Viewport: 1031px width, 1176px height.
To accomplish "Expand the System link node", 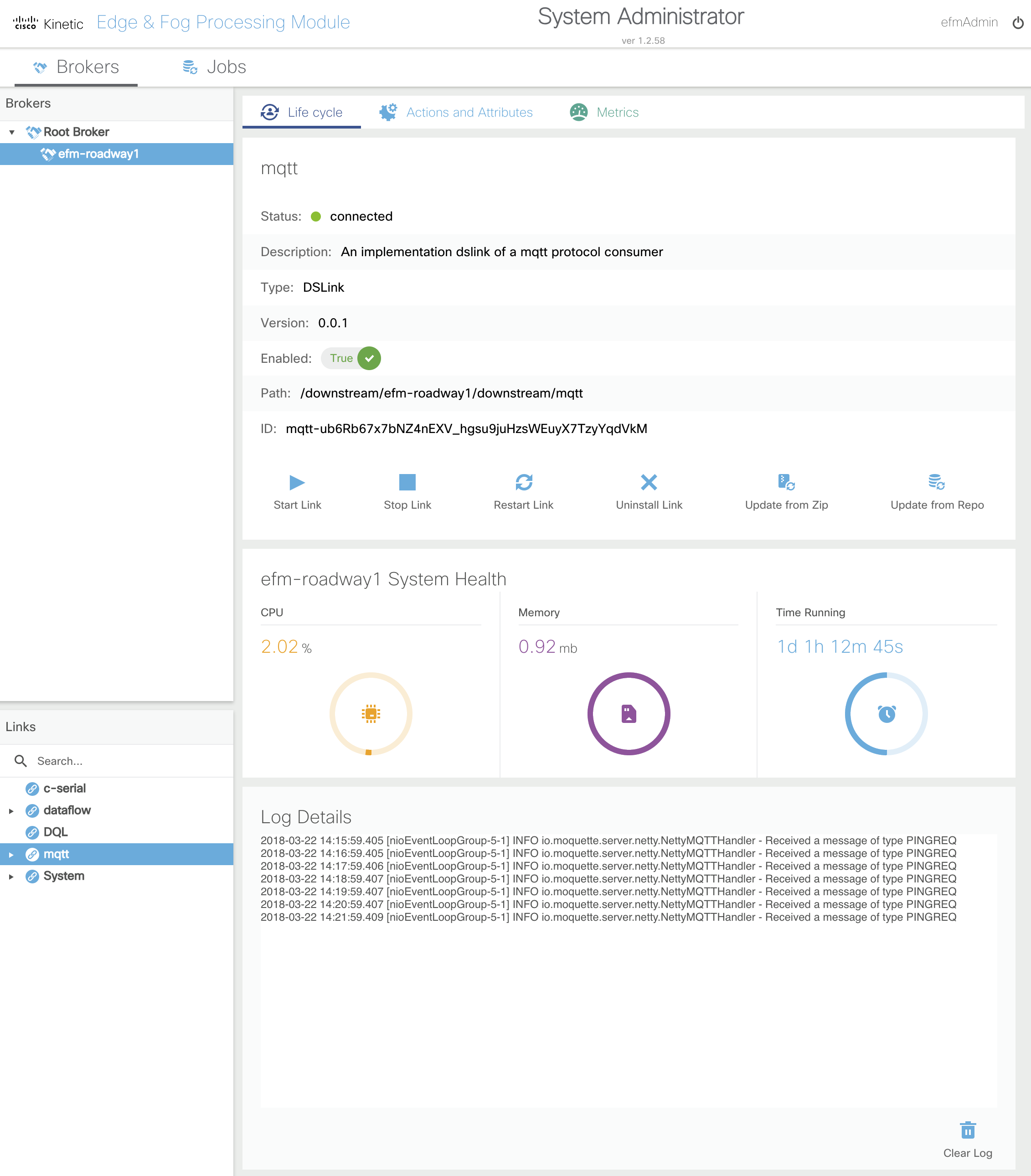I will [11, 877].
